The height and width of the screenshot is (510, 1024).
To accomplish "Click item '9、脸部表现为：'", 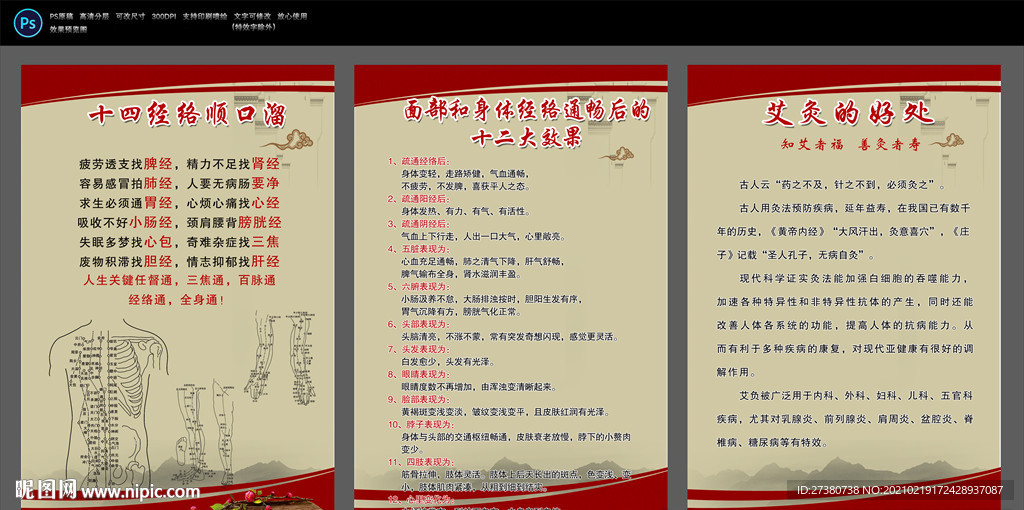I will tap(419, 400).
